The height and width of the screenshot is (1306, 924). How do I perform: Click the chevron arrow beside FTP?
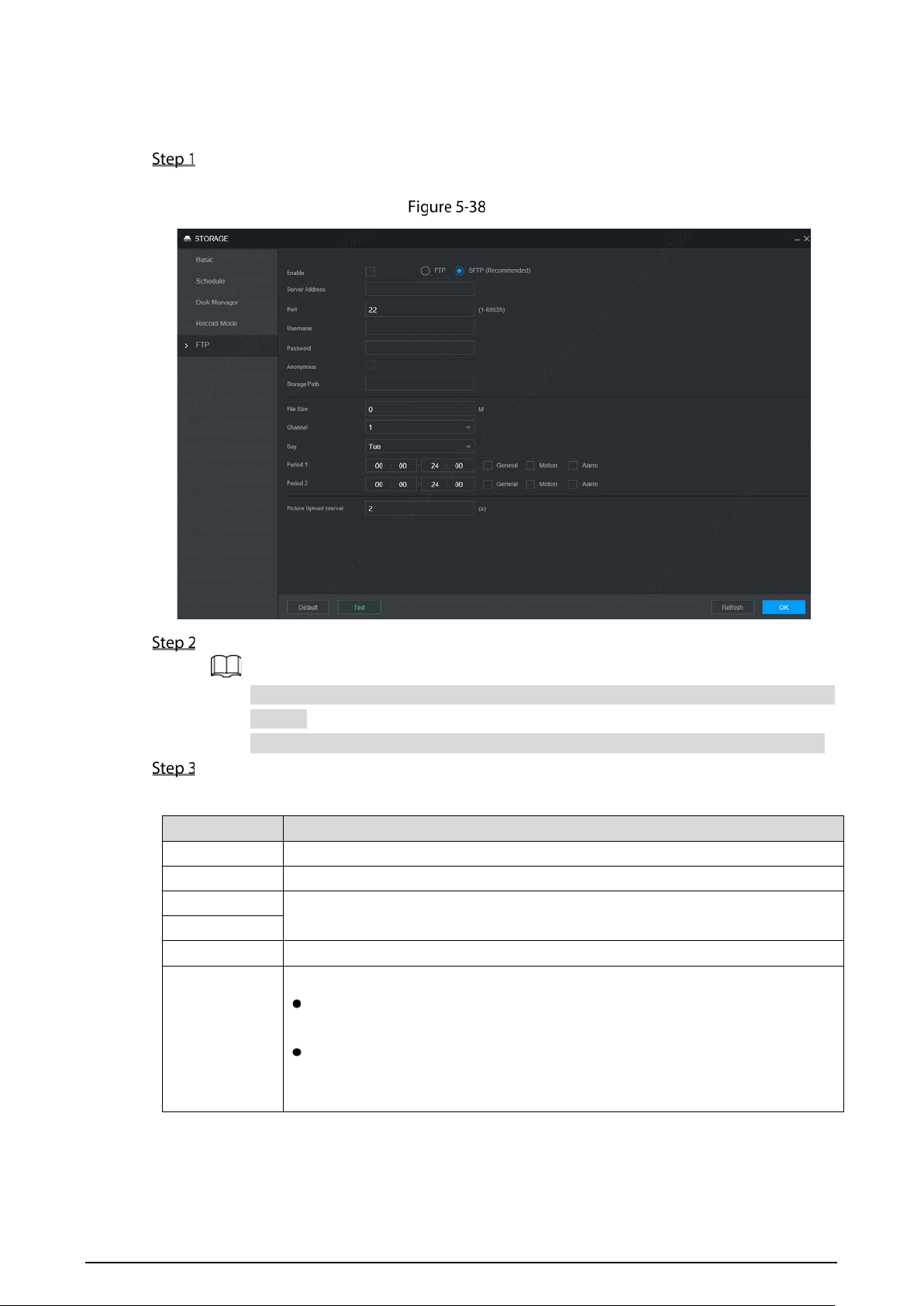[186, 345]
